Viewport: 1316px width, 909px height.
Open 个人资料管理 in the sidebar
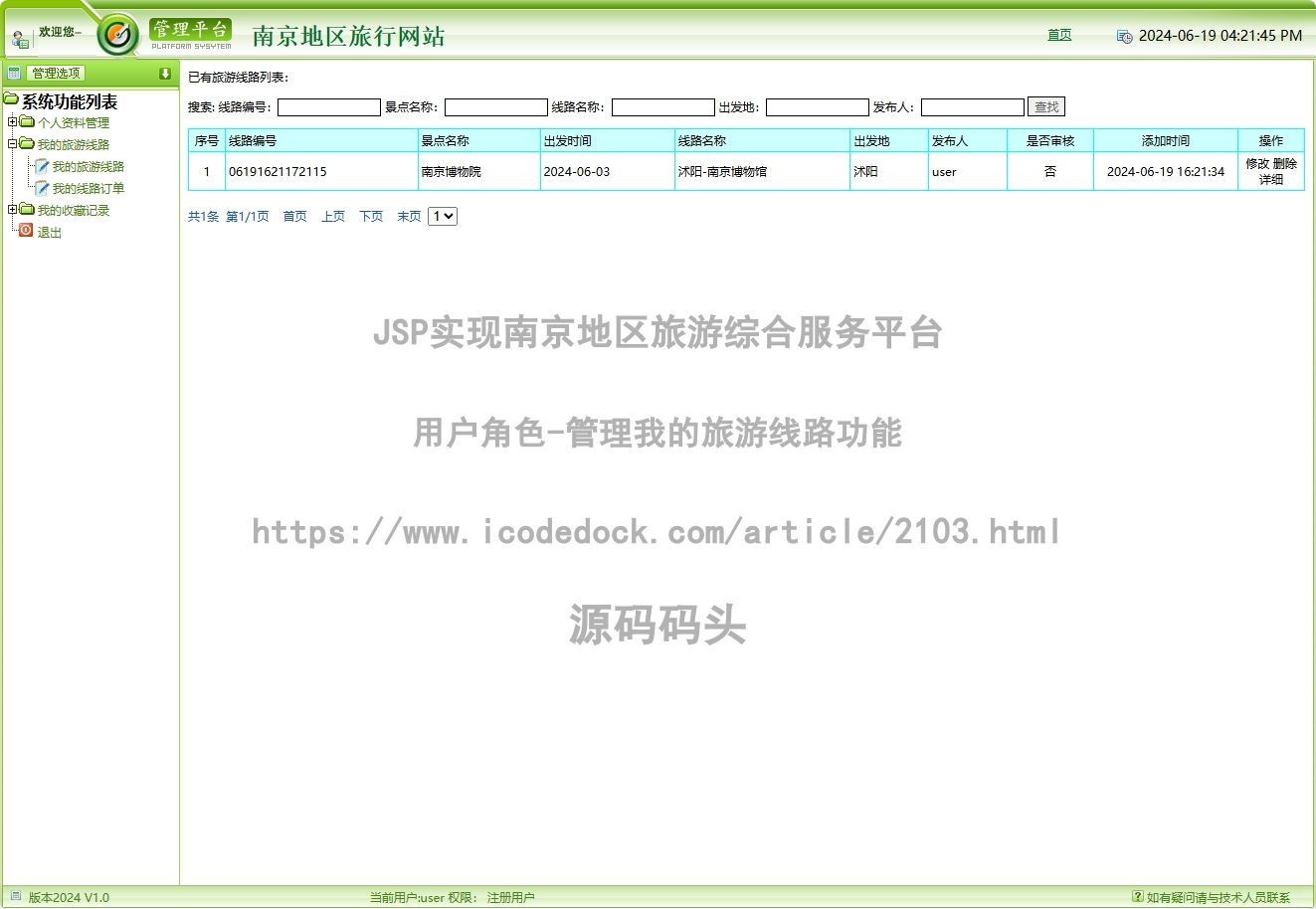[x=74, y=123]
